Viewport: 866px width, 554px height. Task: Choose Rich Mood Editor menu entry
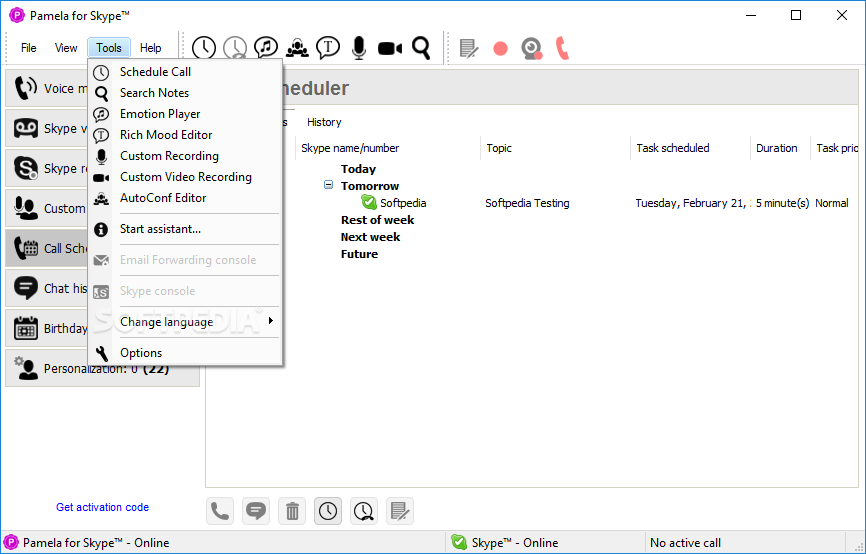click(186, 135)
